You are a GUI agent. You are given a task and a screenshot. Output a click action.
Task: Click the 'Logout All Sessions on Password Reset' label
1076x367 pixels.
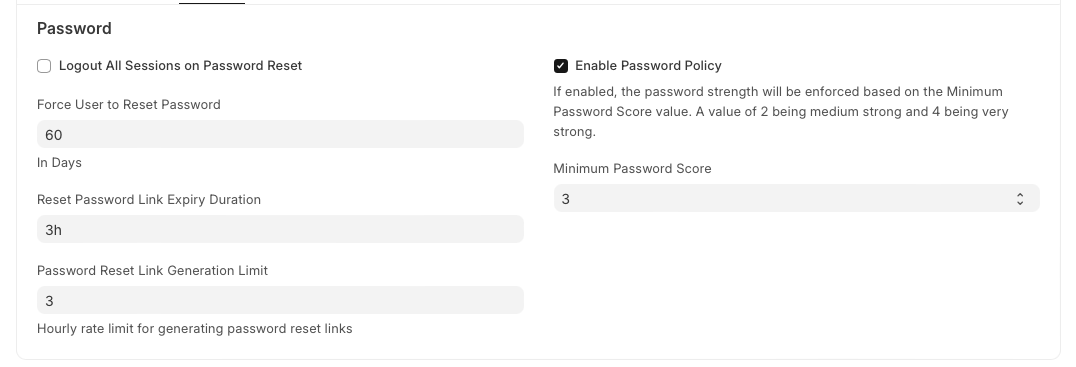tap(180, 66)
